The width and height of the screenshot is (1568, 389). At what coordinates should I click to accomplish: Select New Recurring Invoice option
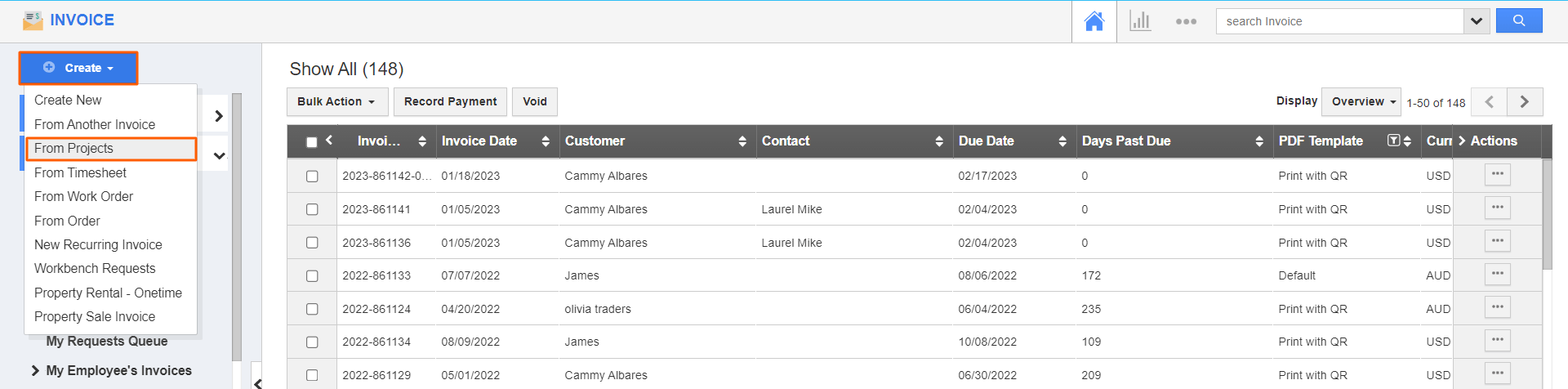click(x=98, y=244)
